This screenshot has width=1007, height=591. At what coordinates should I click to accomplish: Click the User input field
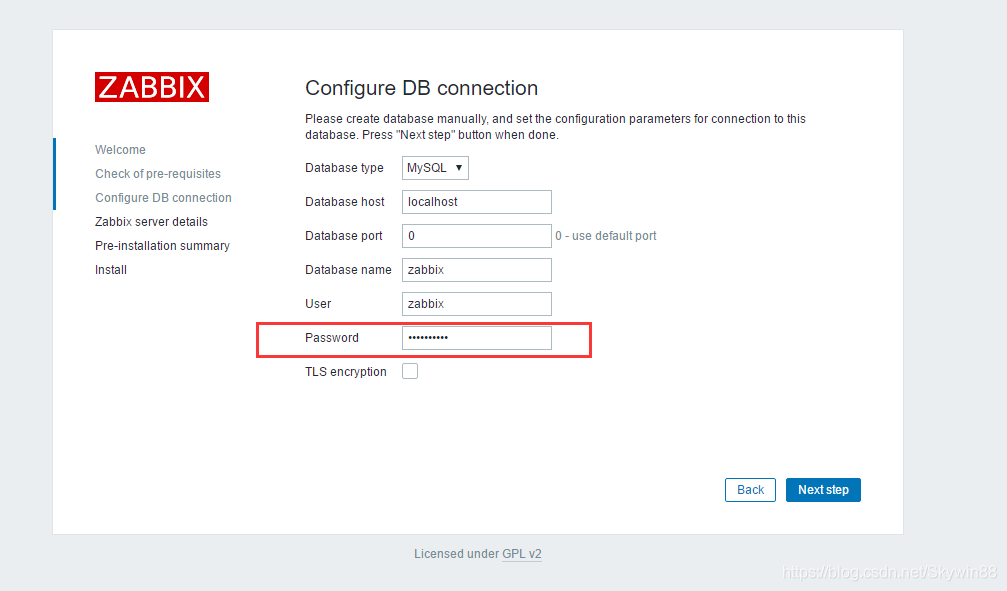[x=477, y=304]
